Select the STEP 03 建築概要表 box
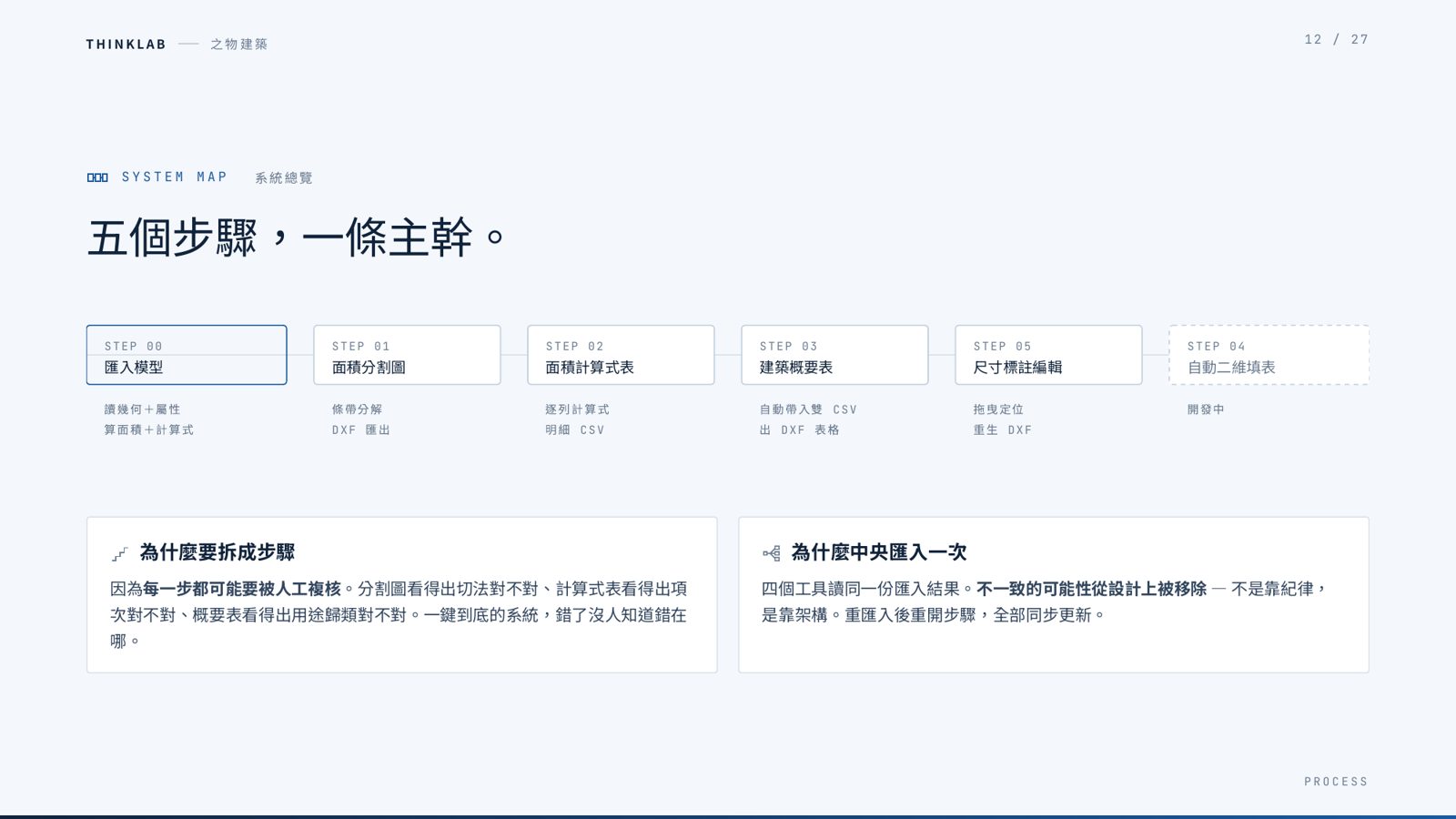The width and height of the screenshot is (1456, 819). pyautogui.click(x=834, y=355)
